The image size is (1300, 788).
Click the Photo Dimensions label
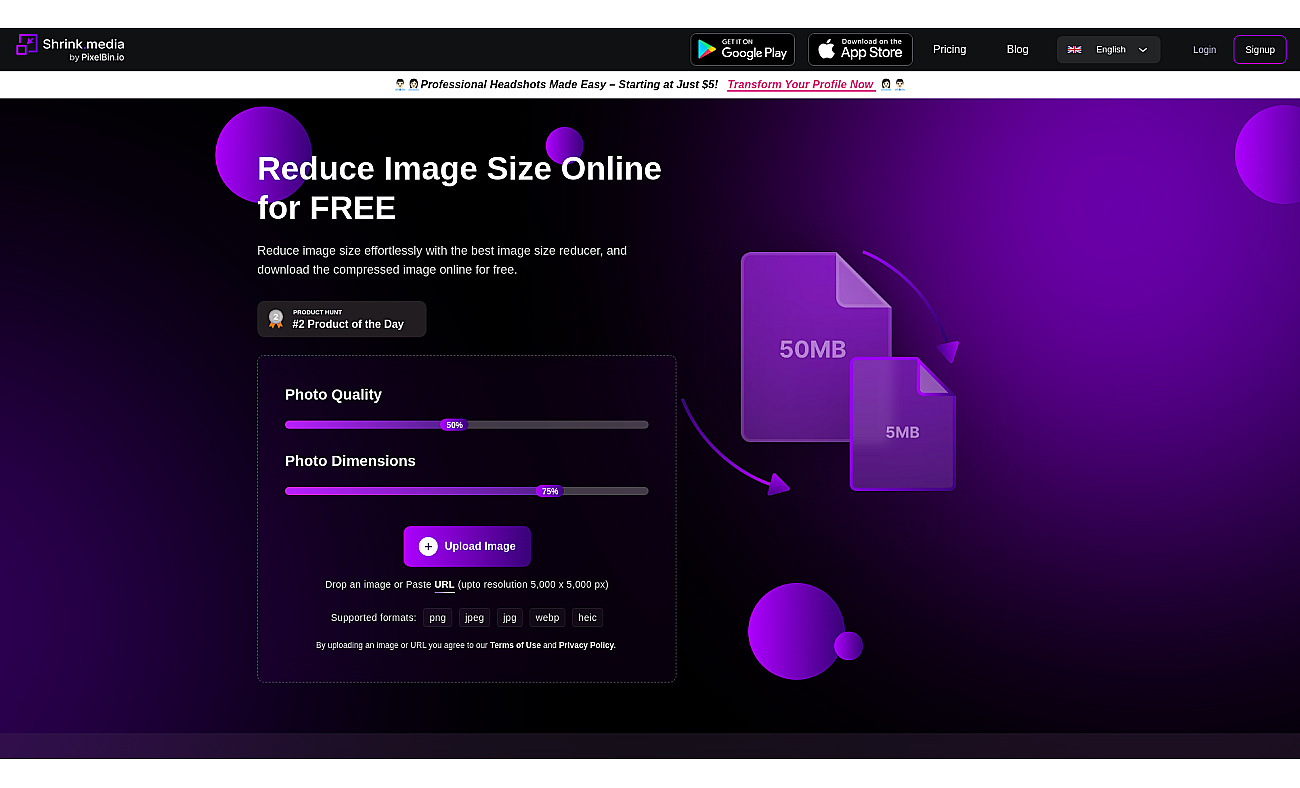click(350, 460)
